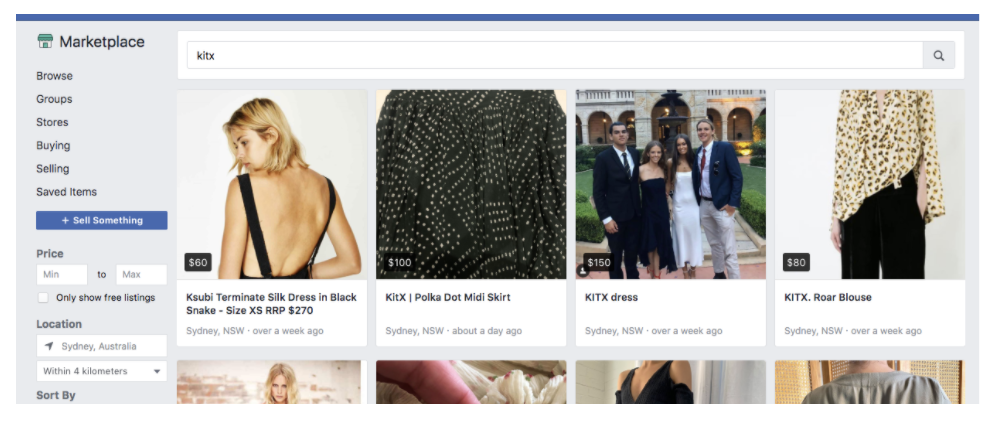The image size is (992, 428).
Task: Click the Price filter heading
Action: pyautogui.click(x=50, y=254)
